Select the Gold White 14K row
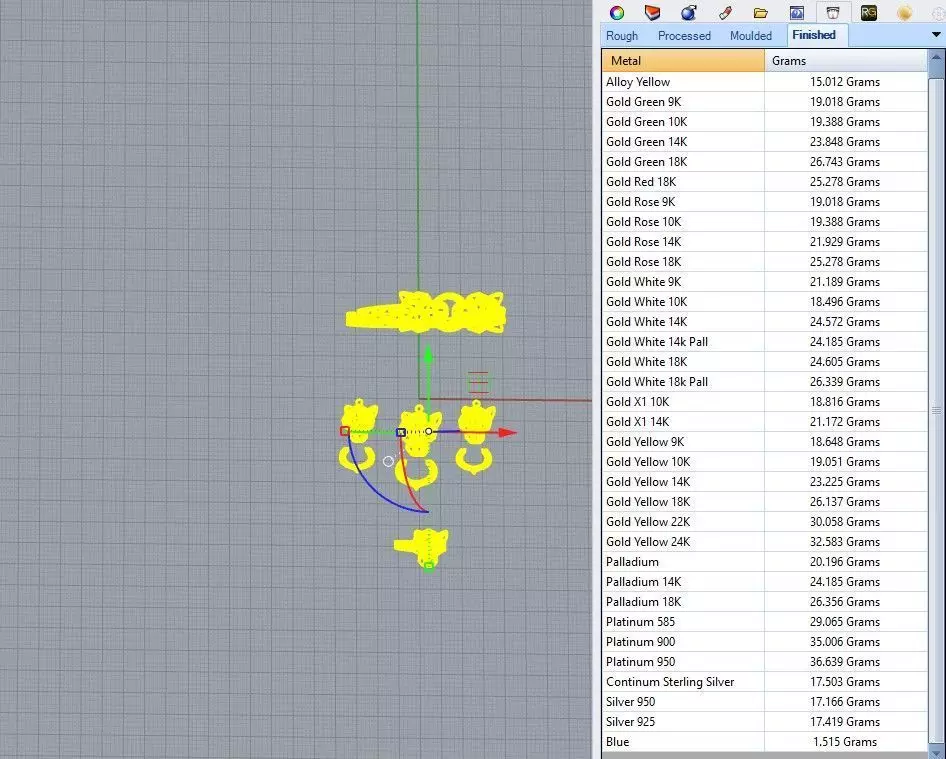The image size is (946, 759). [764, 322]
